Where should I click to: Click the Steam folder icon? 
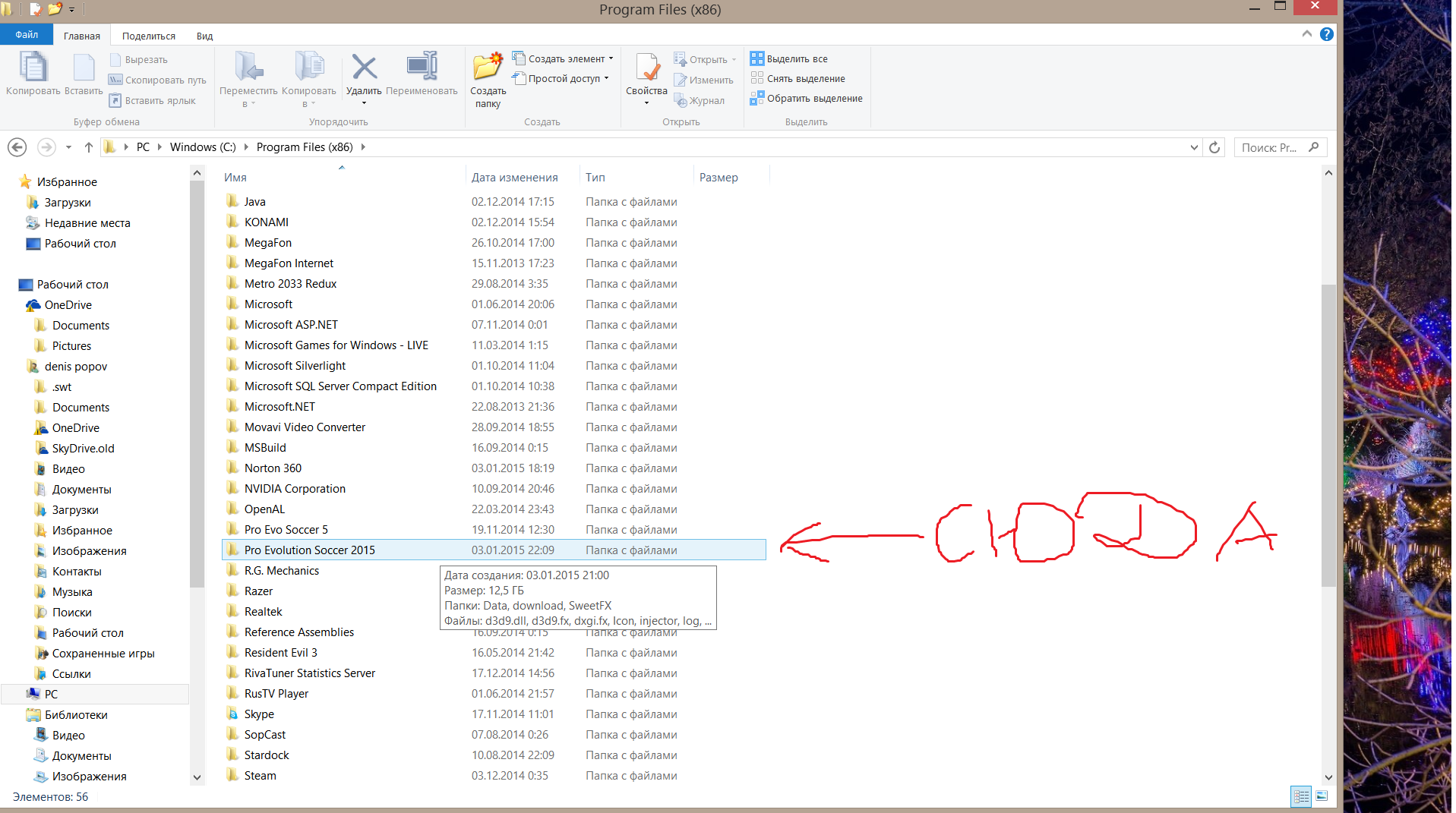232,775
